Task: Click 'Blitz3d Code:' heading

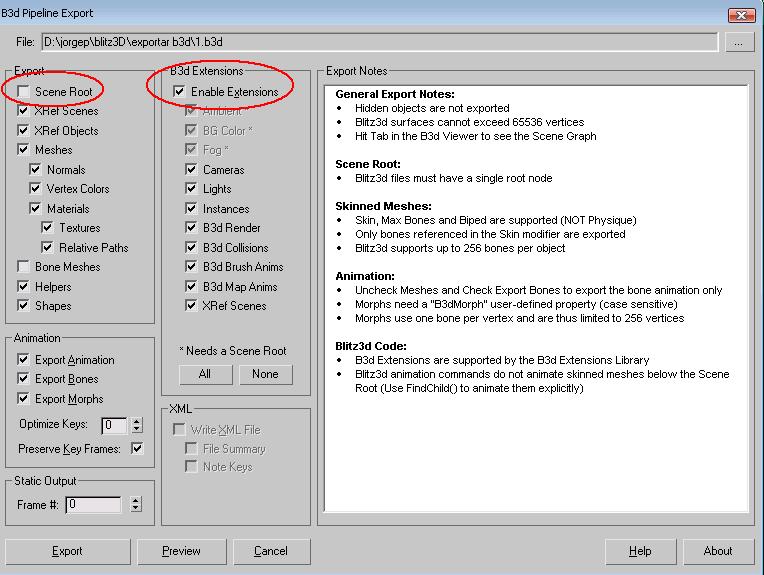Action: pyautogui.click(x=371, y=346)
